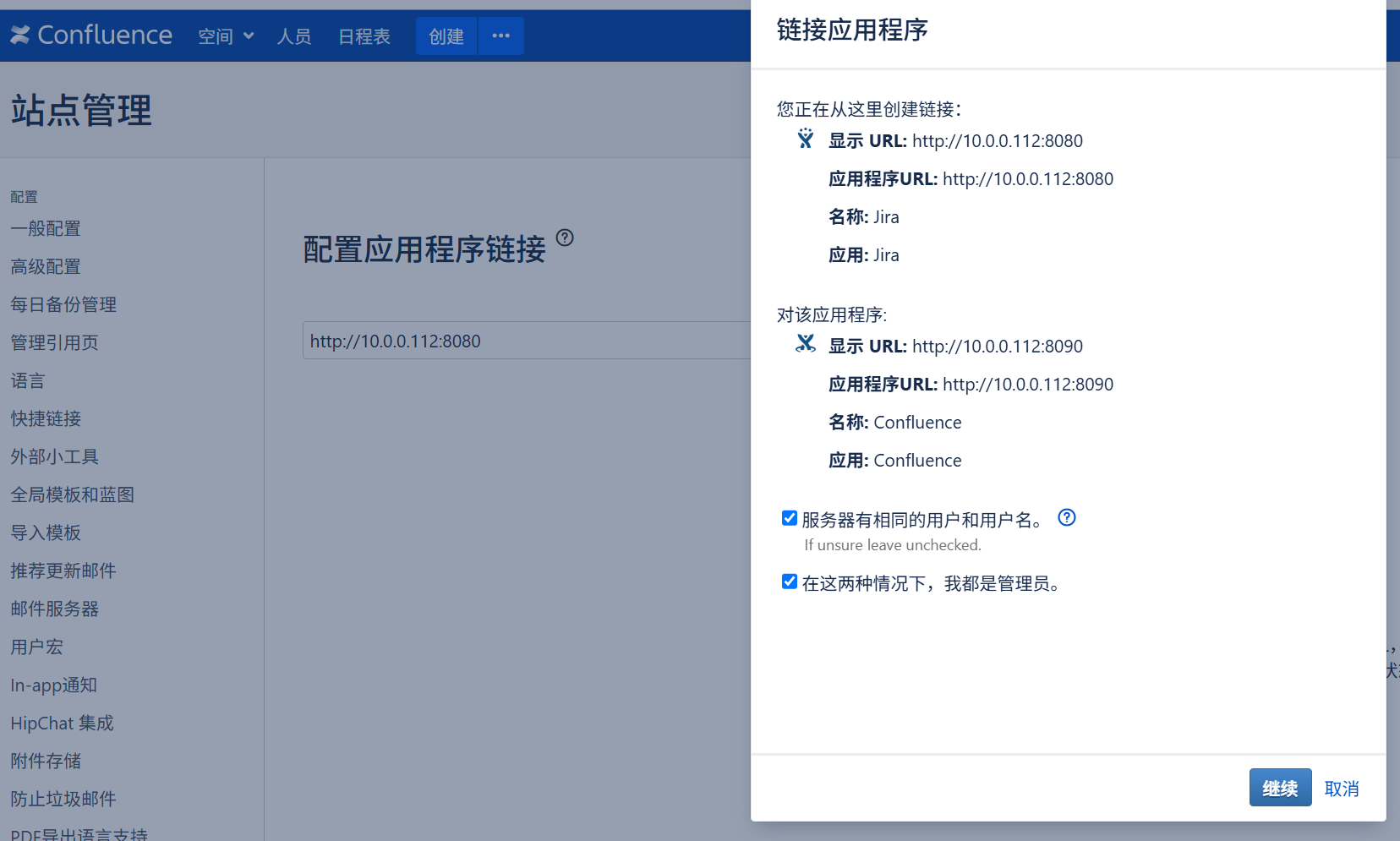Toggle 在这两种情况下，我都是管理员 checkbox
The image size is (1400, 841).
click(790, 582)
